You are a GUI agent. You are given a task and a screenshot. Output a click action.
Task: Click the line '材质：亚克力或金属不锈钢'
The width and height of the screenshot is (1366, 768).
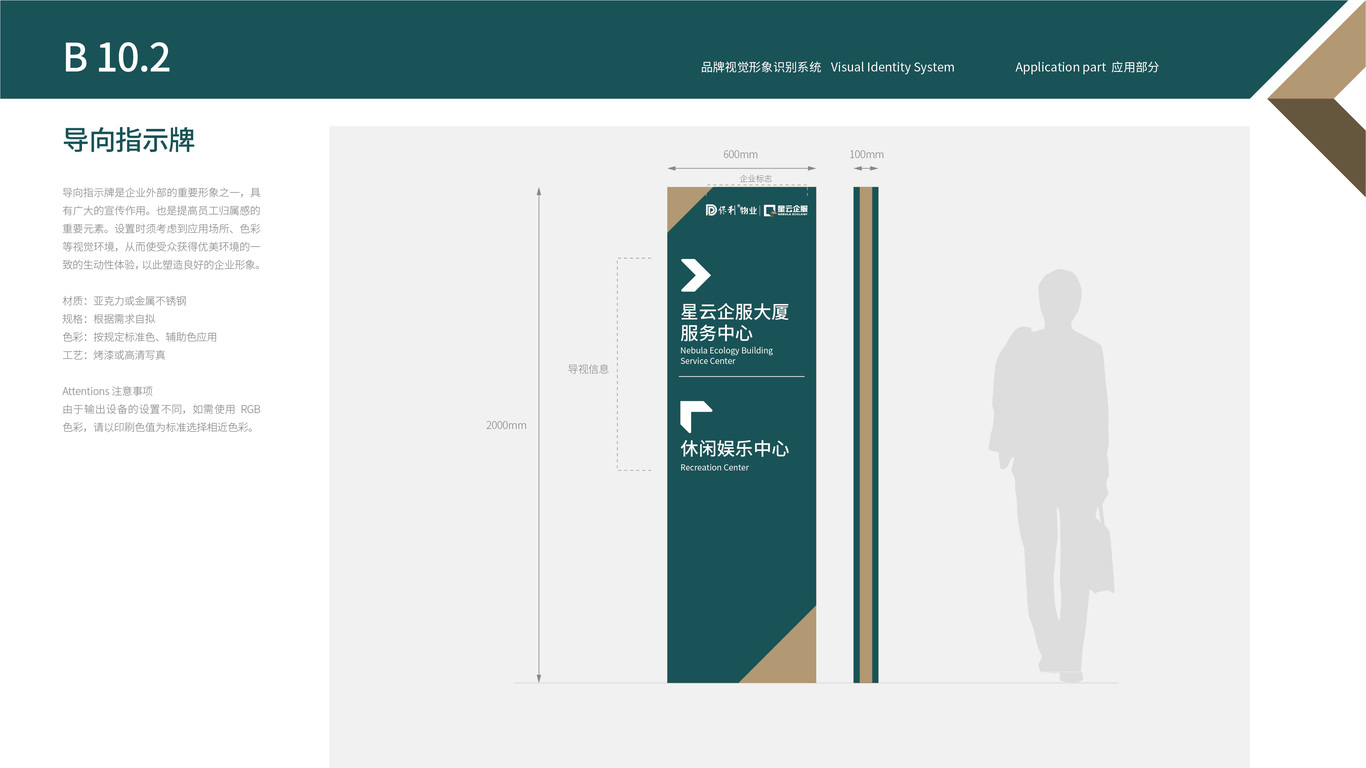[125, 301]
